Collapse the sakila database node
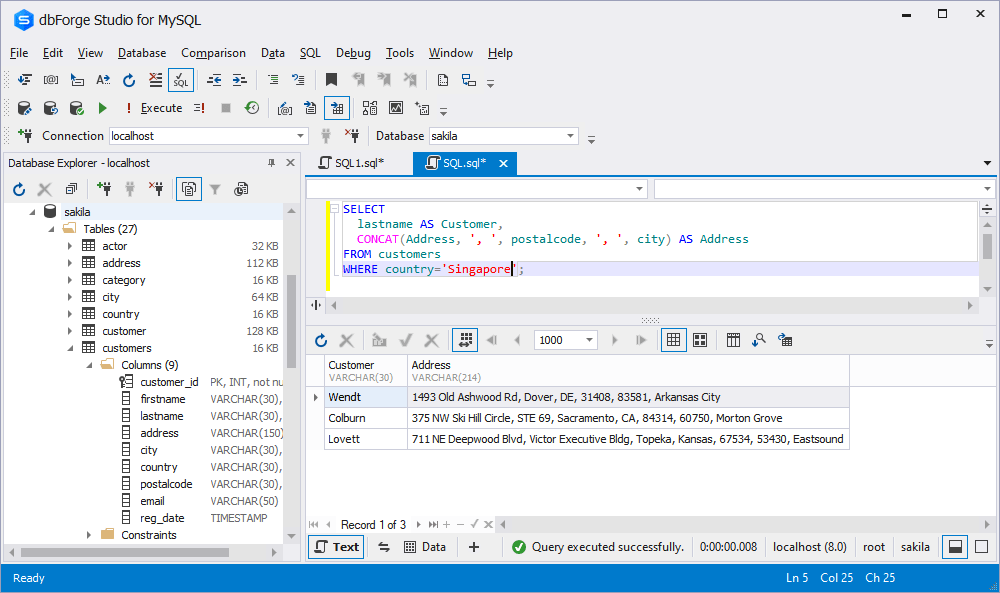The width and height of the screenshot is (1000, 593). click(32, 212)
